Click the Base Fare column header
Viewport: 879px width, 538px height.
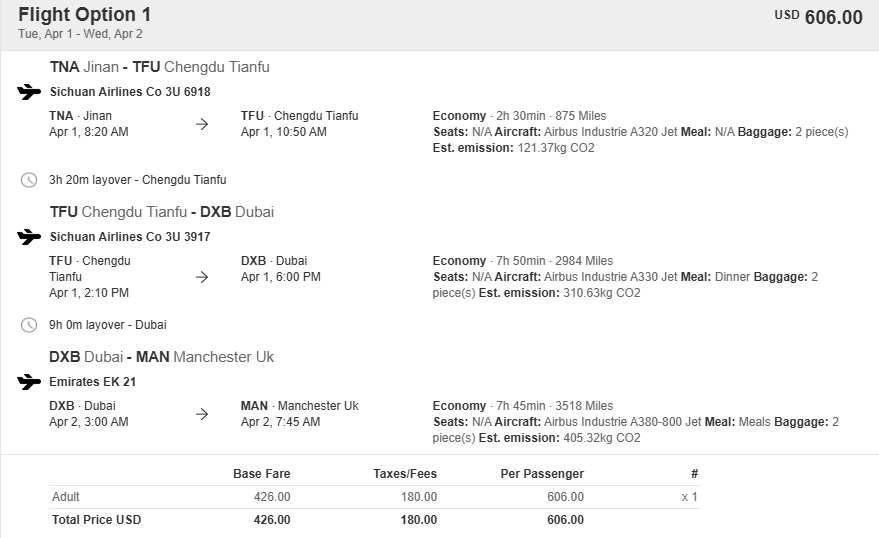tap(261, 474)
